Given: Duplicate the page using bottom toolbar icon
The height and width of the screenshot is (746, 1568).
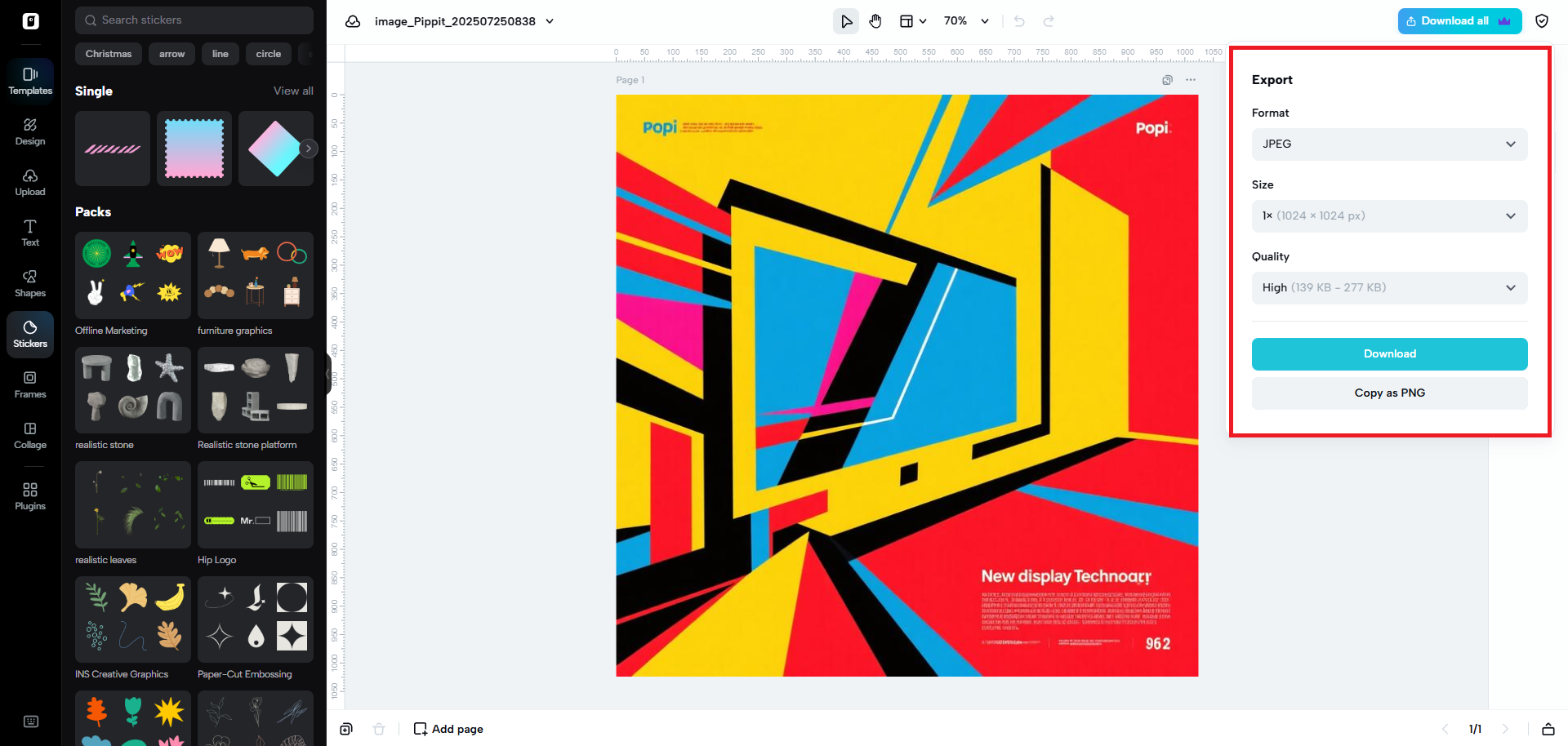Looking at the screenshot, I should click(345, 729).
